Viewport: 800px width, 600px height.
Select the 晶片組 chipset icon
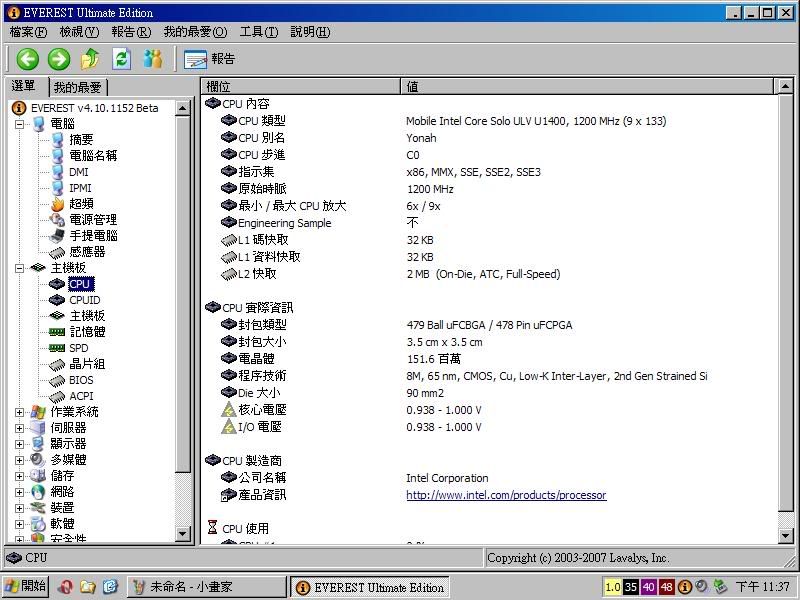tap(57, 364)
